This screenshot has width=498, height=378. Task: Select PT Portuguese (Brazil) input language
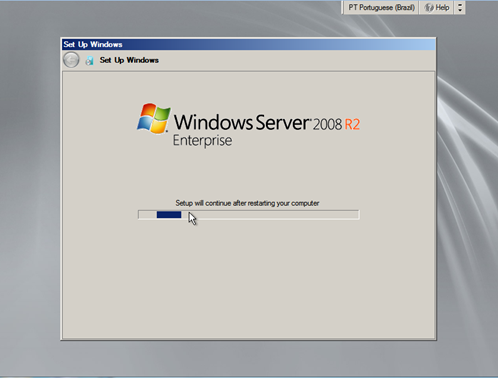(x=381, y=7)
